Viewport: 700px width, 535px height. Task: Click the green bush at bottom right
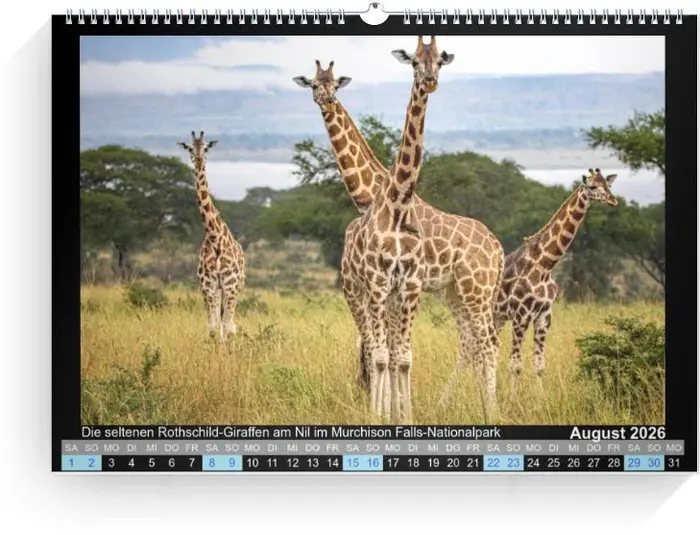pyautogui.click(x=622, y=360)
